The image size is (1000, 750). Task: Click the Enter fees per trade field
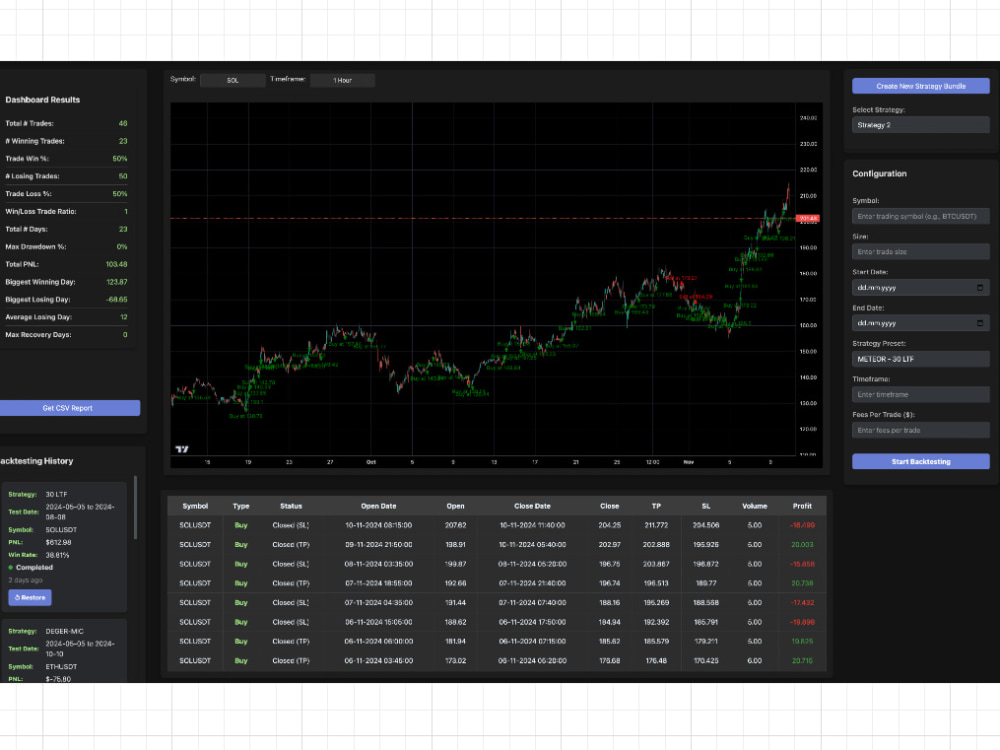(920, 430)
